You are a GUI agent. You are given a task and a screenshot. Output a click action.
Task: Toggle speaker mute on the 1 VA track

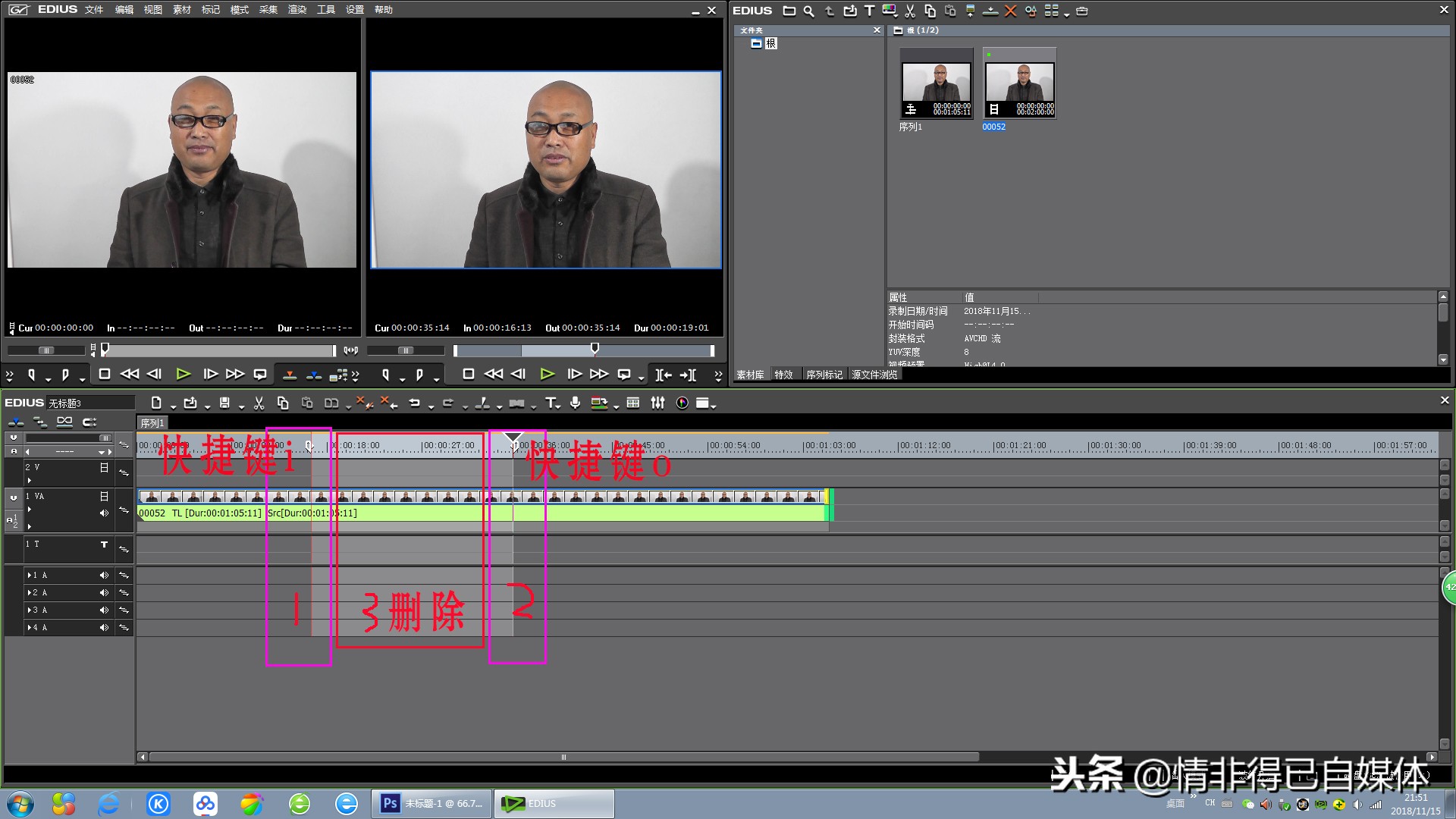pos(104,513)
